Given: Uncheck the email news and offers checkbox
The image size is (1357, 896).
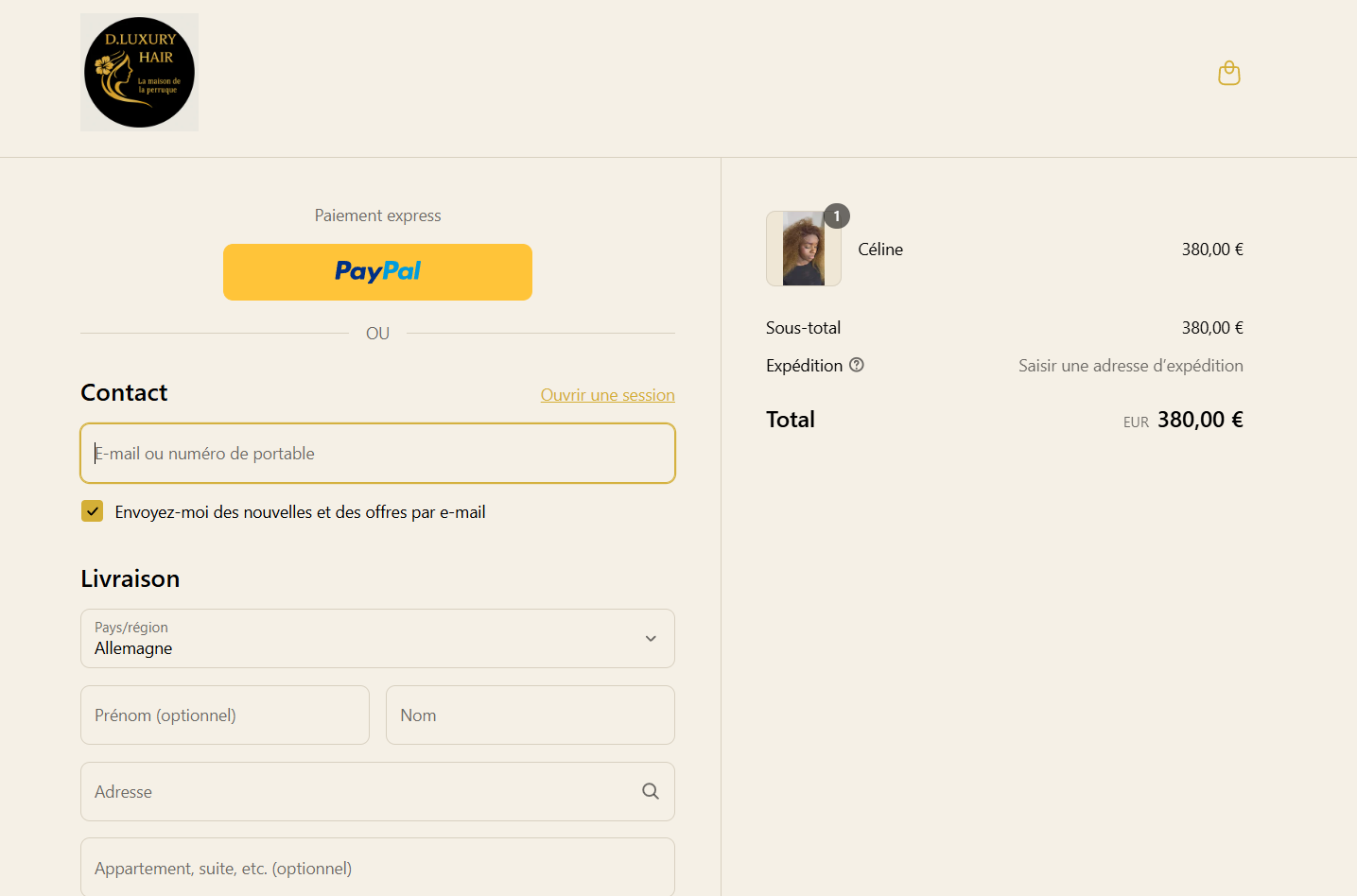Looking at the screenshot, I should 93,511.
